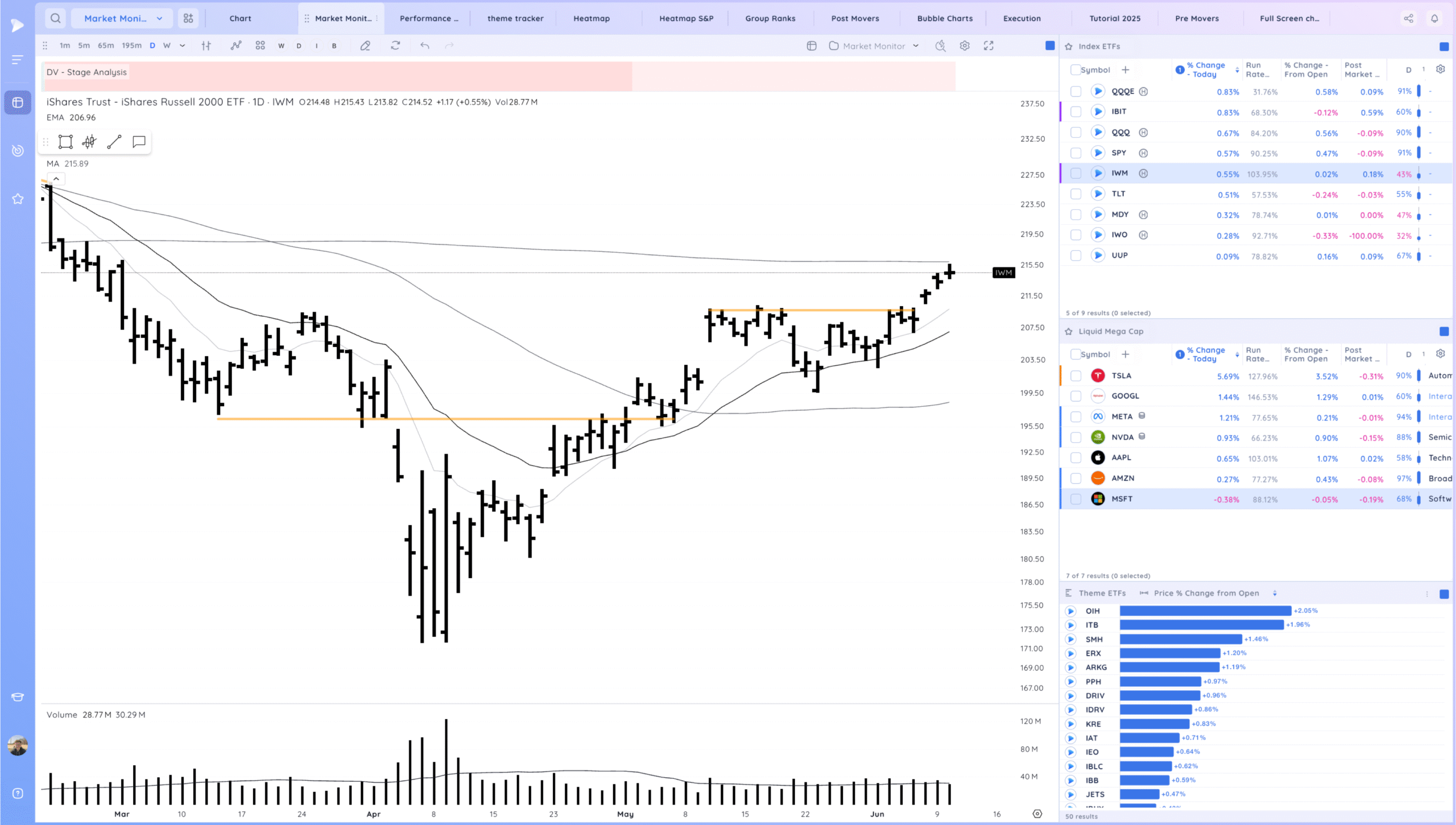The width and height of the screenshot is (1456, 825).
Task: Select the OIH bar in Theme ETFs
Action: click(1205, 610)
